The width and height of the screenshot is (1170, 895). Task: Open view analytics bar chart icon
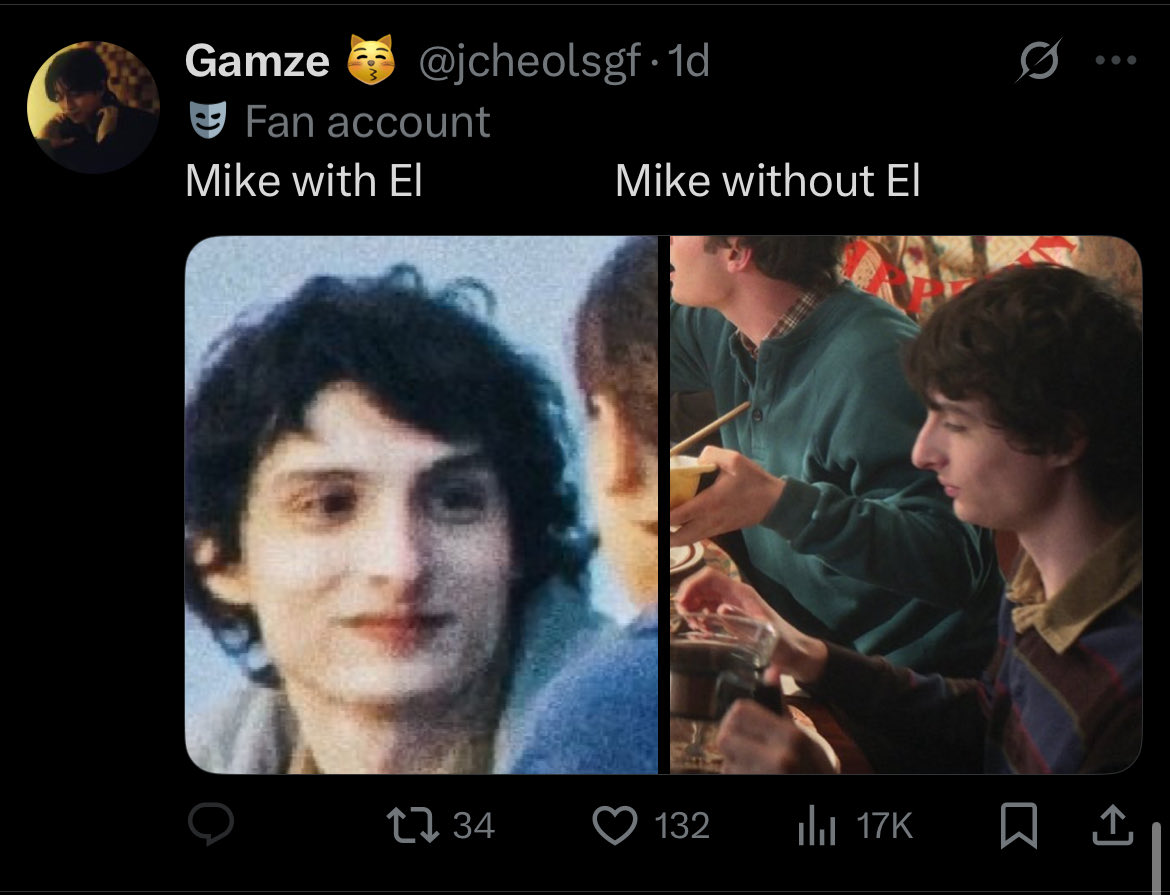(816, 826)
